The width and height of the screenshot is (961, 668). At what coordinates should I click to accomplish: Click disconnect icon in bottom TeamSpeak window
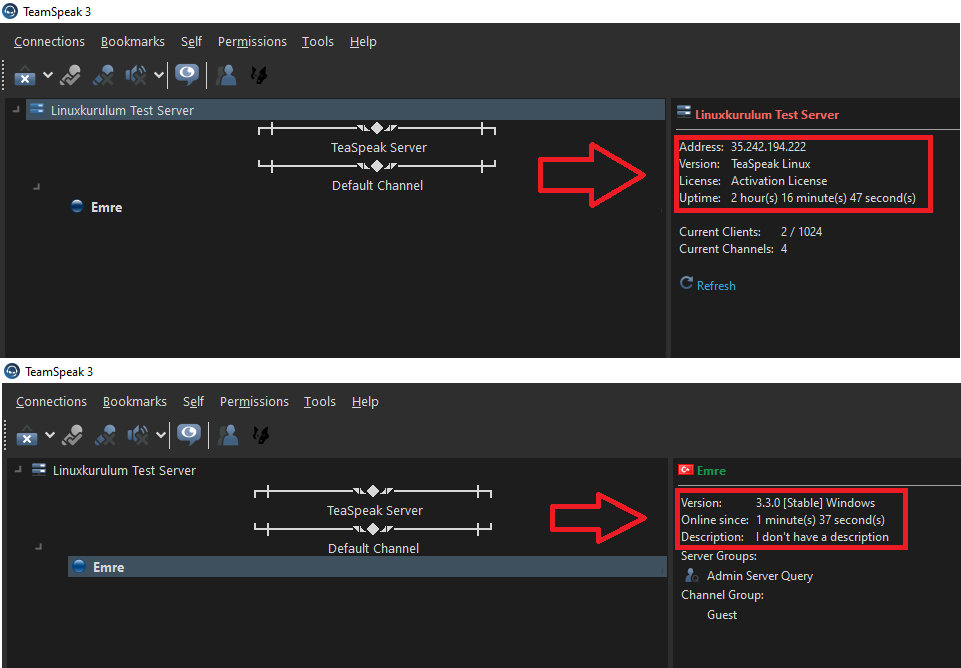tap(26, 435)
